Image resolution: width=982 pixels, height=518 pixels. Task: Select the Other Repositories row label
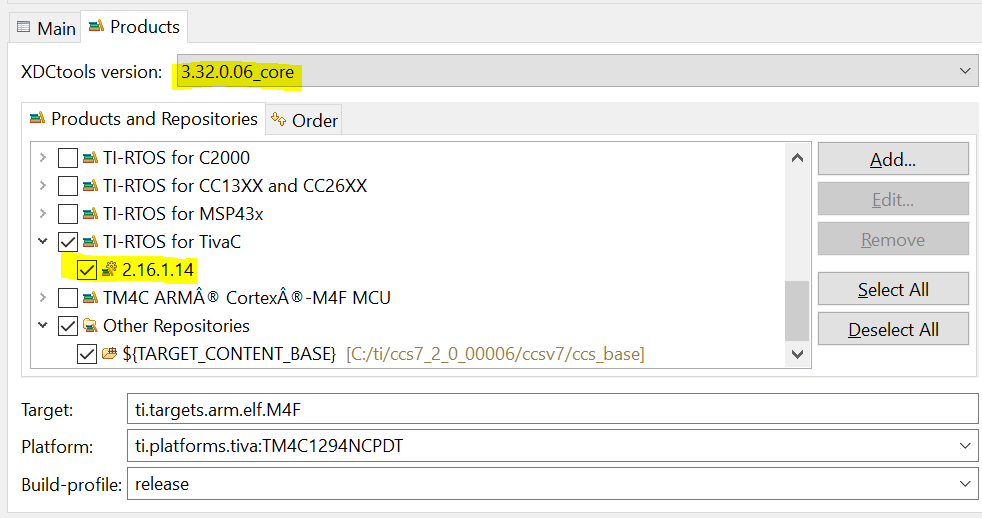click(176, 326)
